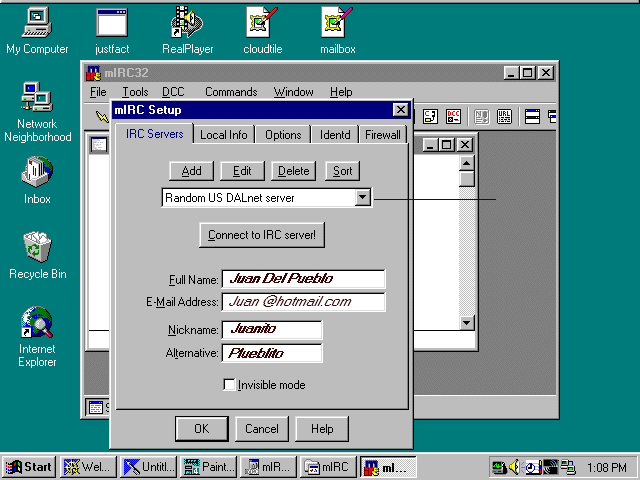
Task: Switch to the IRC Servers tab
Action: coord(154,133)
